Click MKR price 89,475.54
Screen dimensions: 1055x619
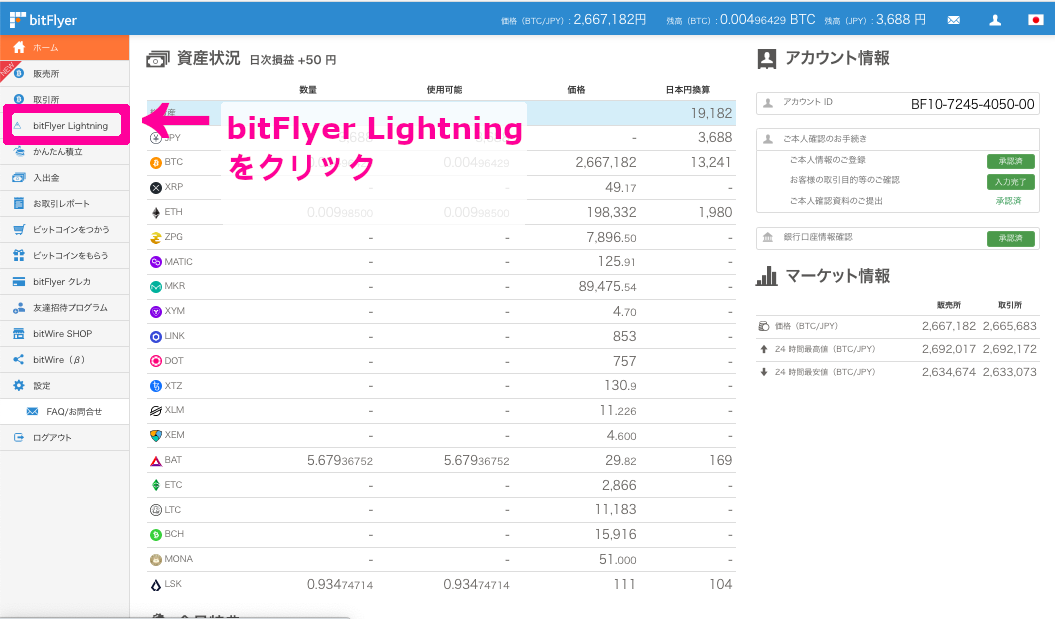click(x=608, y=287)
